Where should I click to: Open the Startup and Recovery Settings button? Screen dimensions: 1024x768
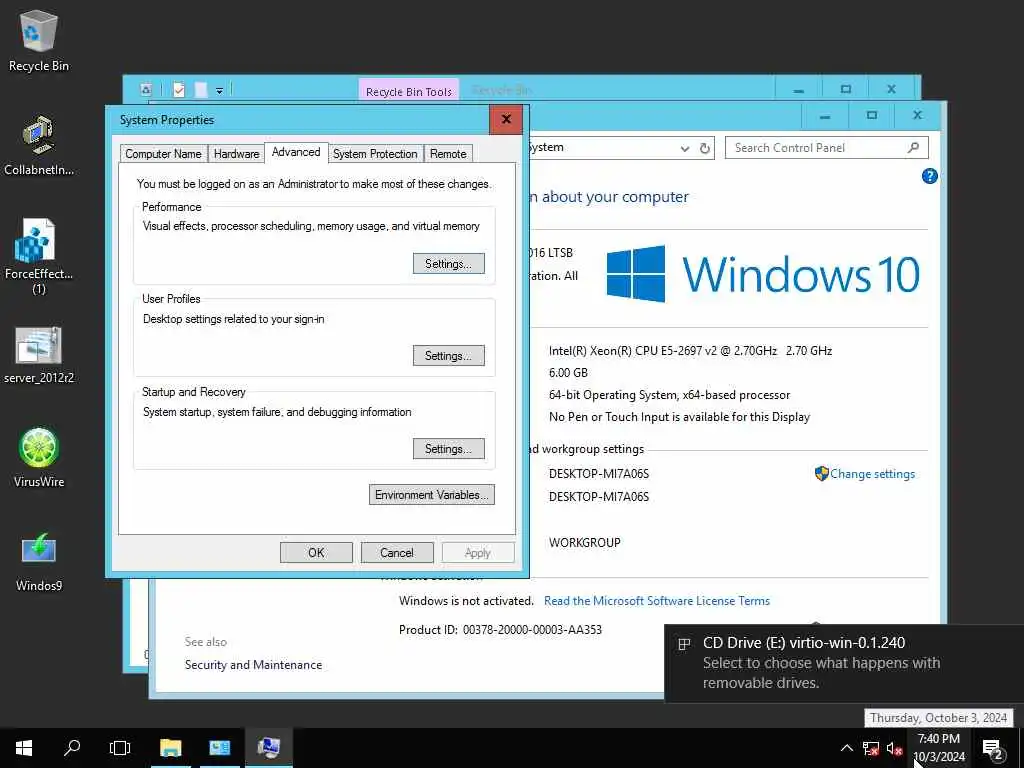(x=449, y=449)
